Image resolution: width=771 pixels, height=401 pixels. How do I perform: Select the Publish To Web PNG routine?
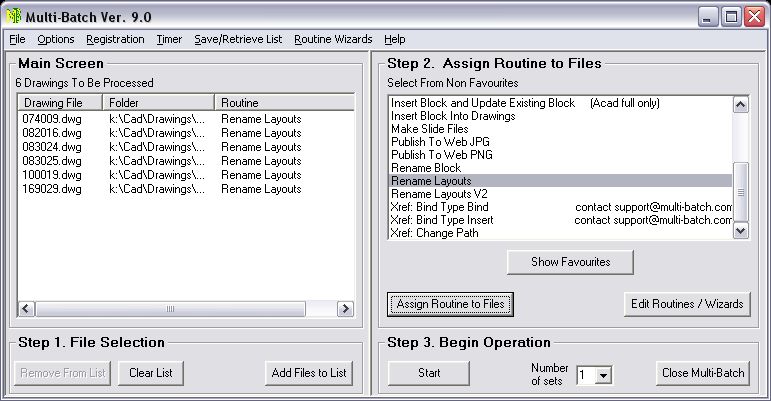560,155
